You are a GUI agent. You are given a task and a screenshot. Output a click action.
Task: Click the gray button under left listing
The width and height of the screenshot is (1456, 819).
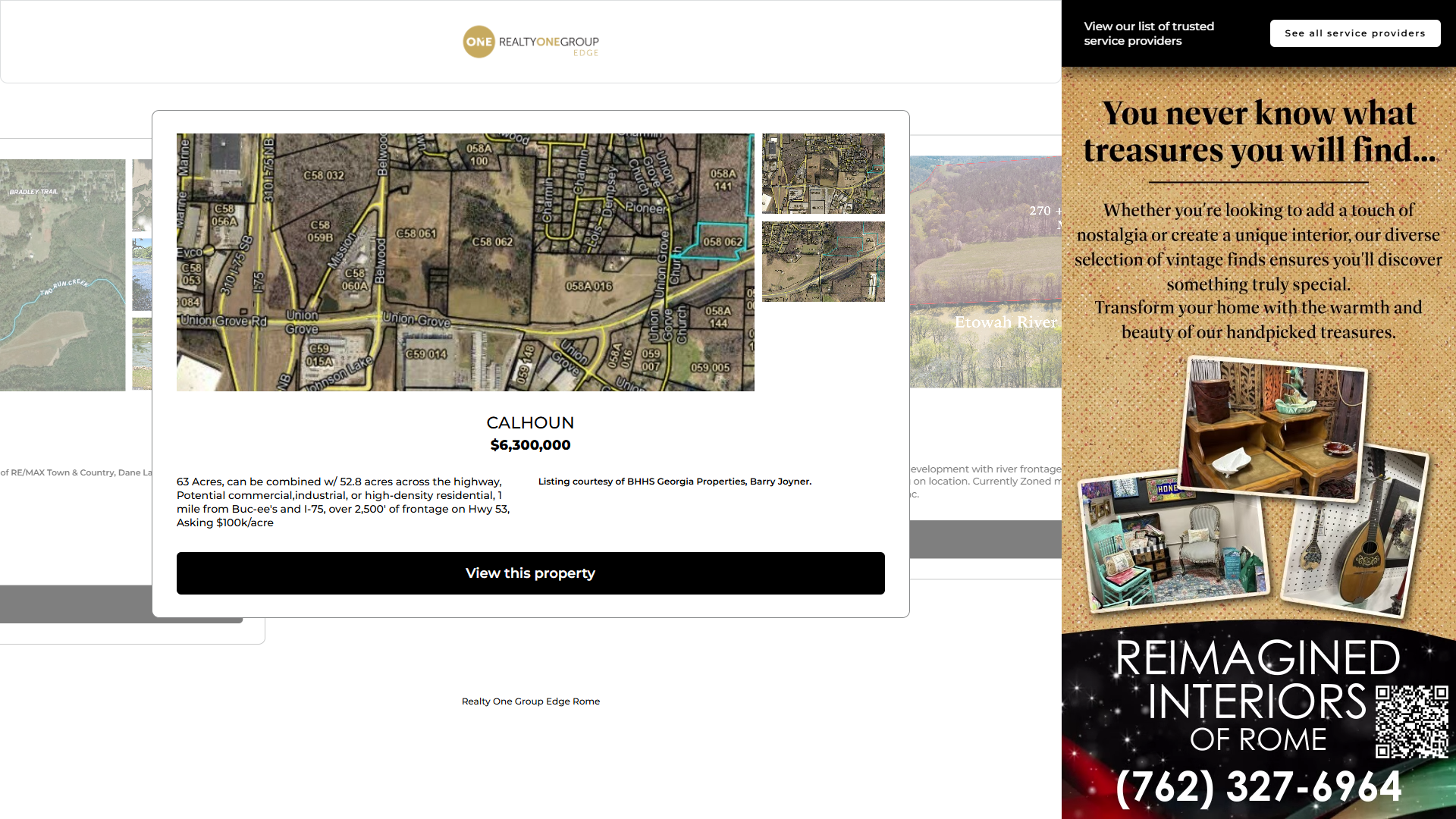(x=76, y=604)
